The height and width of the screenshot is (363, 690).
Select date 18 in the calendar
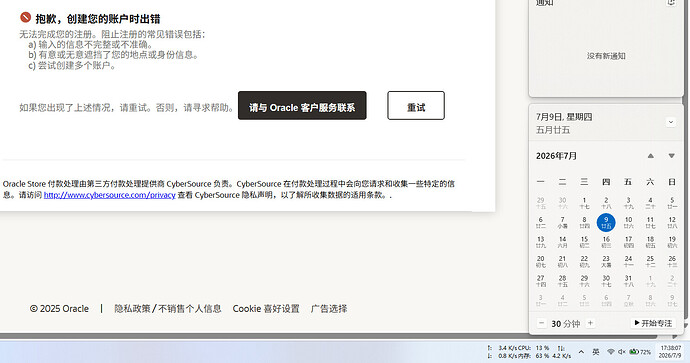pos(650,242)
